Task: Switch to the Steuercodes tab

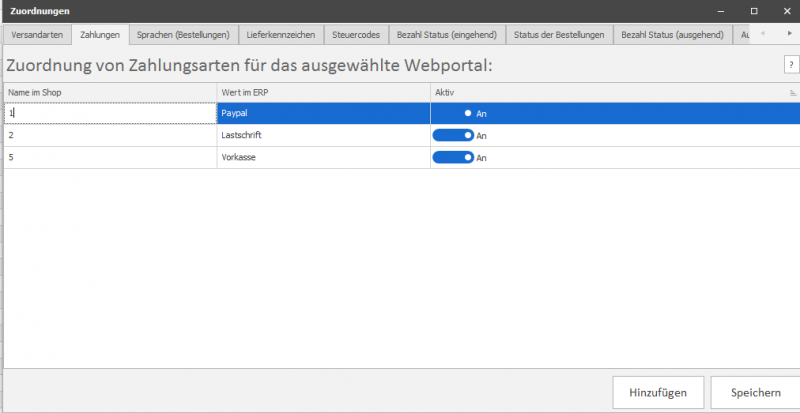Action: 356,35
